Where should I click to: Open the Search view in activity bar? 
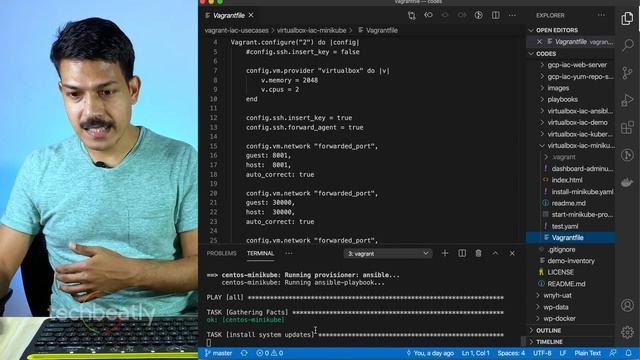coord(627,45)
